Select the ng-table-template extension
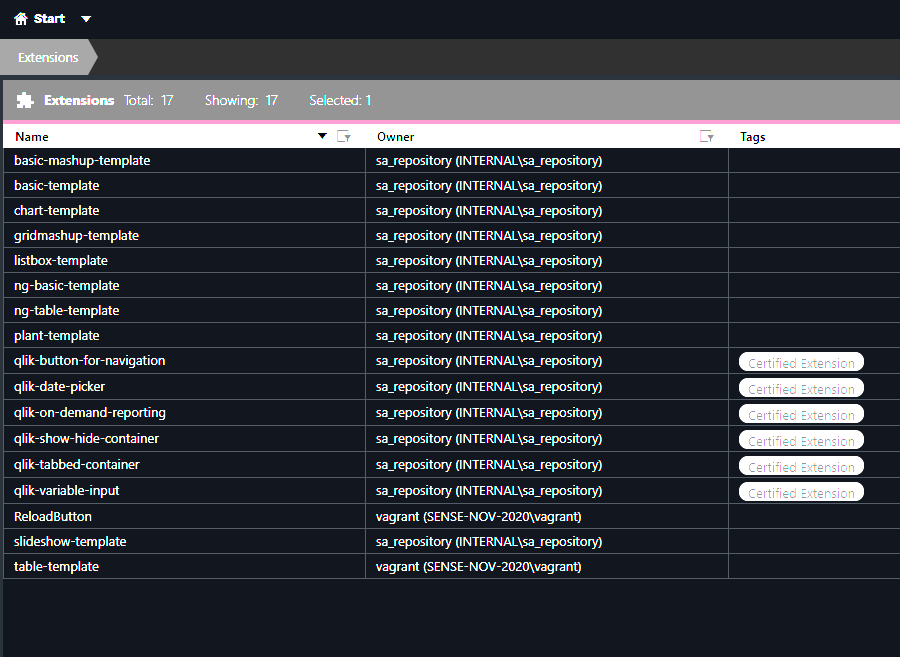The width and height of the screenshot is (900, 657). click(x=67, y=310)
